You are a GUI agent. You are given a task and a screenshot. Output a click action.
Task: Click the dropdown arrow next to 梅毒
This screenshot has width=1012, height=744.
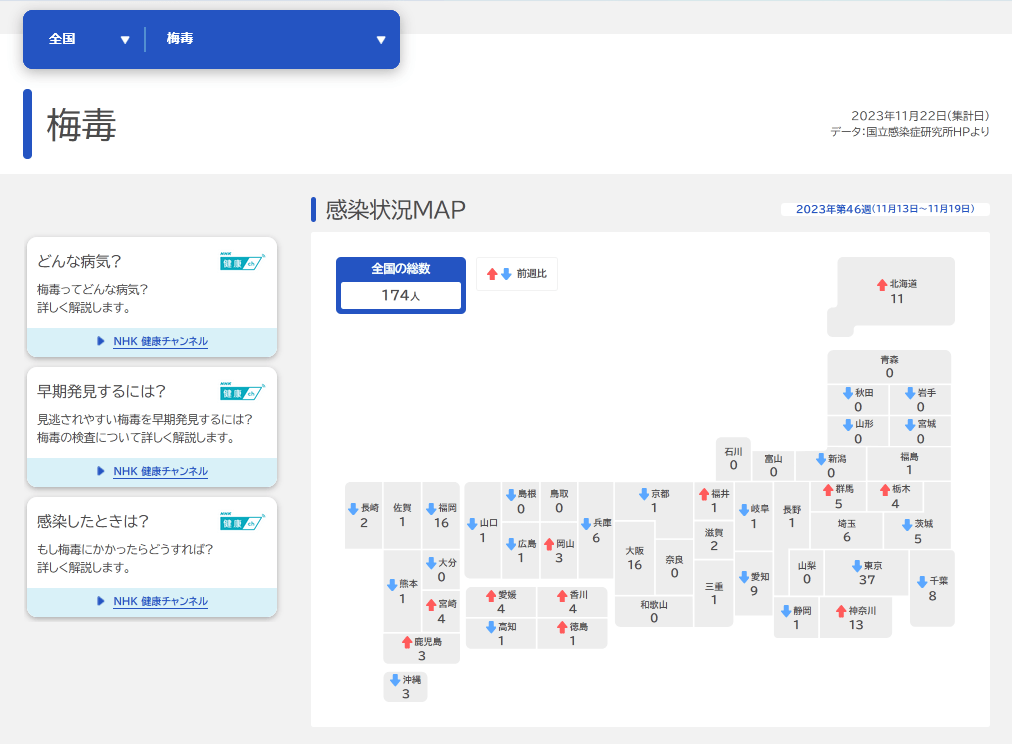tap(380, 40)
